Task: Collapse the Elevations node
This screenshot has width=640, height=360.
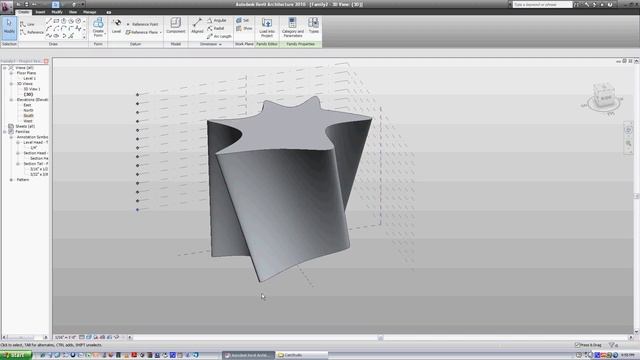Action: pos(11,100)
